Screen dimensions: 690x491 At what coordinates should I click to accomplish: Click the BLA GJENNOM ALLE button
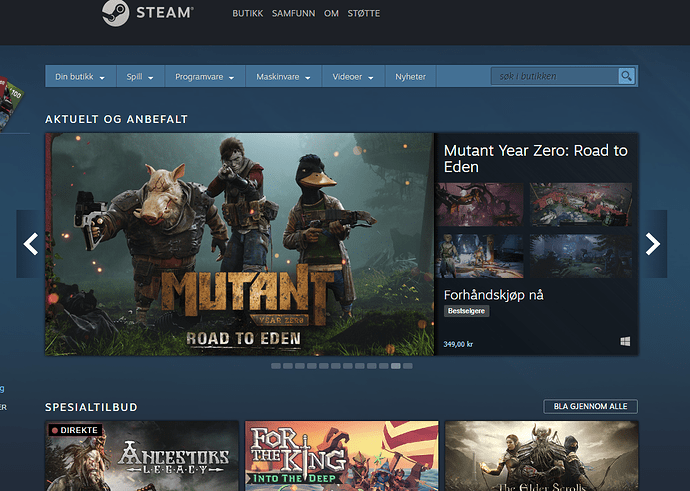coord(591,406)
